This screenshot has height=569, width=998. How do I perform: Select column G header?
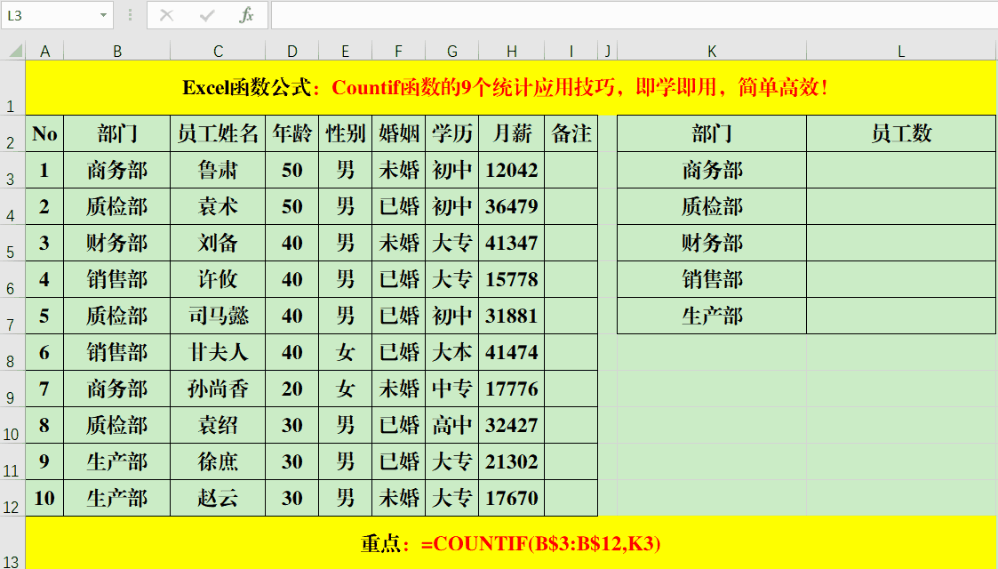(x=452, y=51)
